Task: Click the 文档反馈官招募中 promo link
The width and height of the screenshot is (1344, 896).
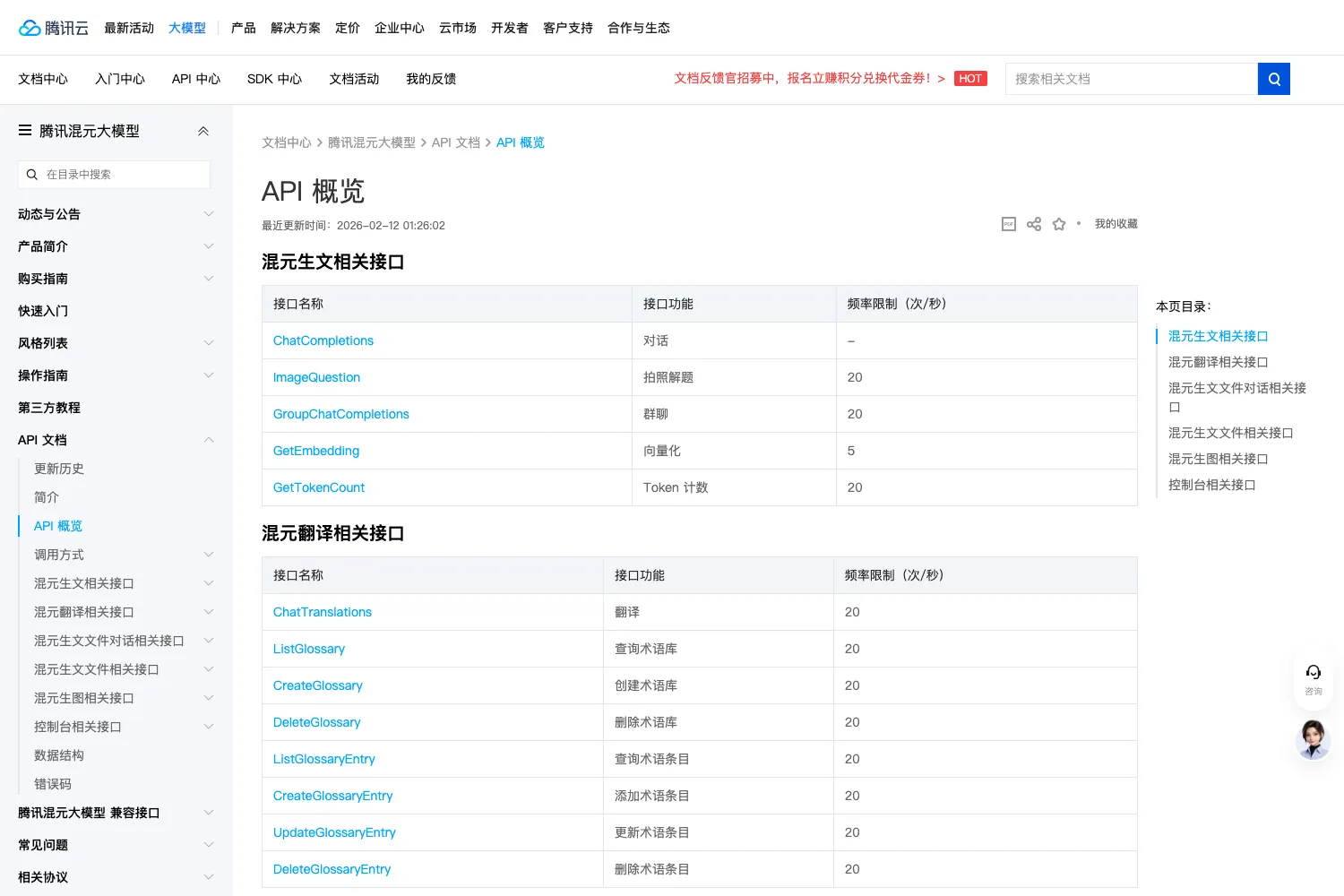Action: coord(809,79)
